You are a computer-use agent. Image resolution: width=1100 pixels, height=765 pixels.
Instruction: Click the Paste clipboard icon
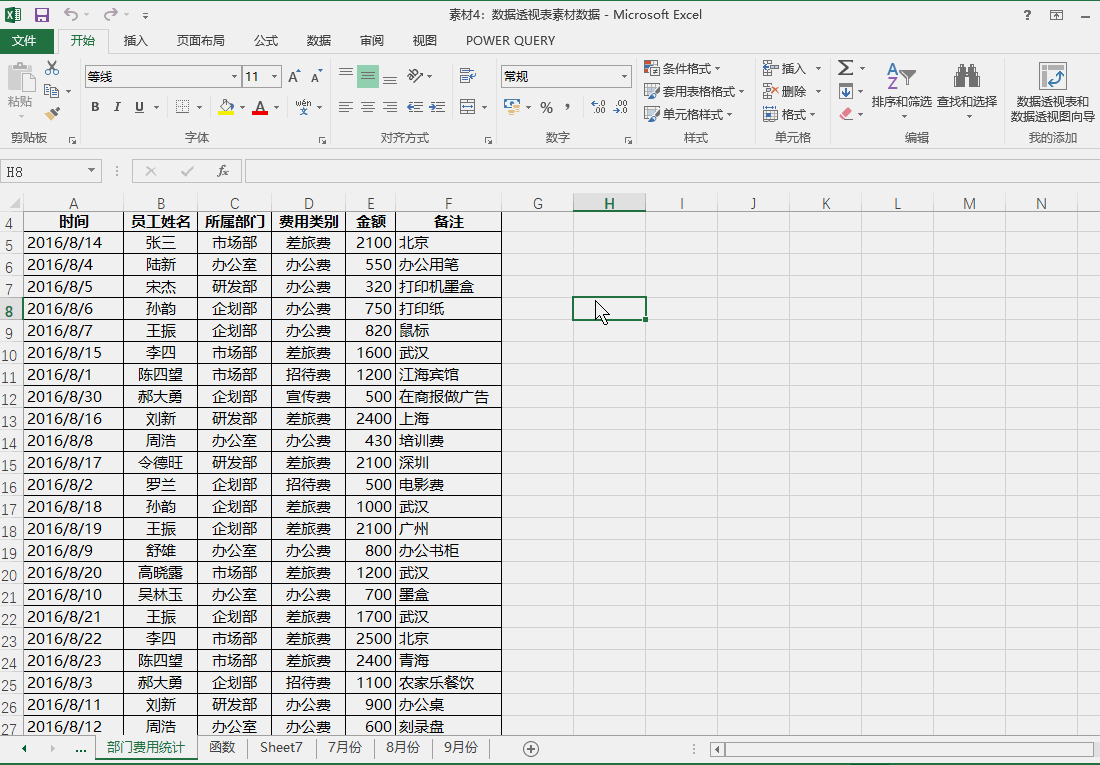20,78
